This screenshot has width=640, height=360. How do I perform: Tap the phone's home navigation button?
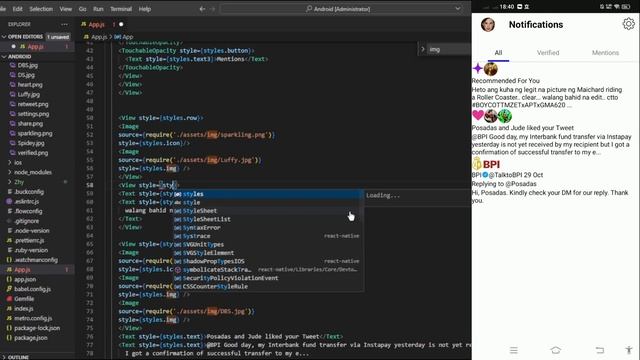pos(556,350)
